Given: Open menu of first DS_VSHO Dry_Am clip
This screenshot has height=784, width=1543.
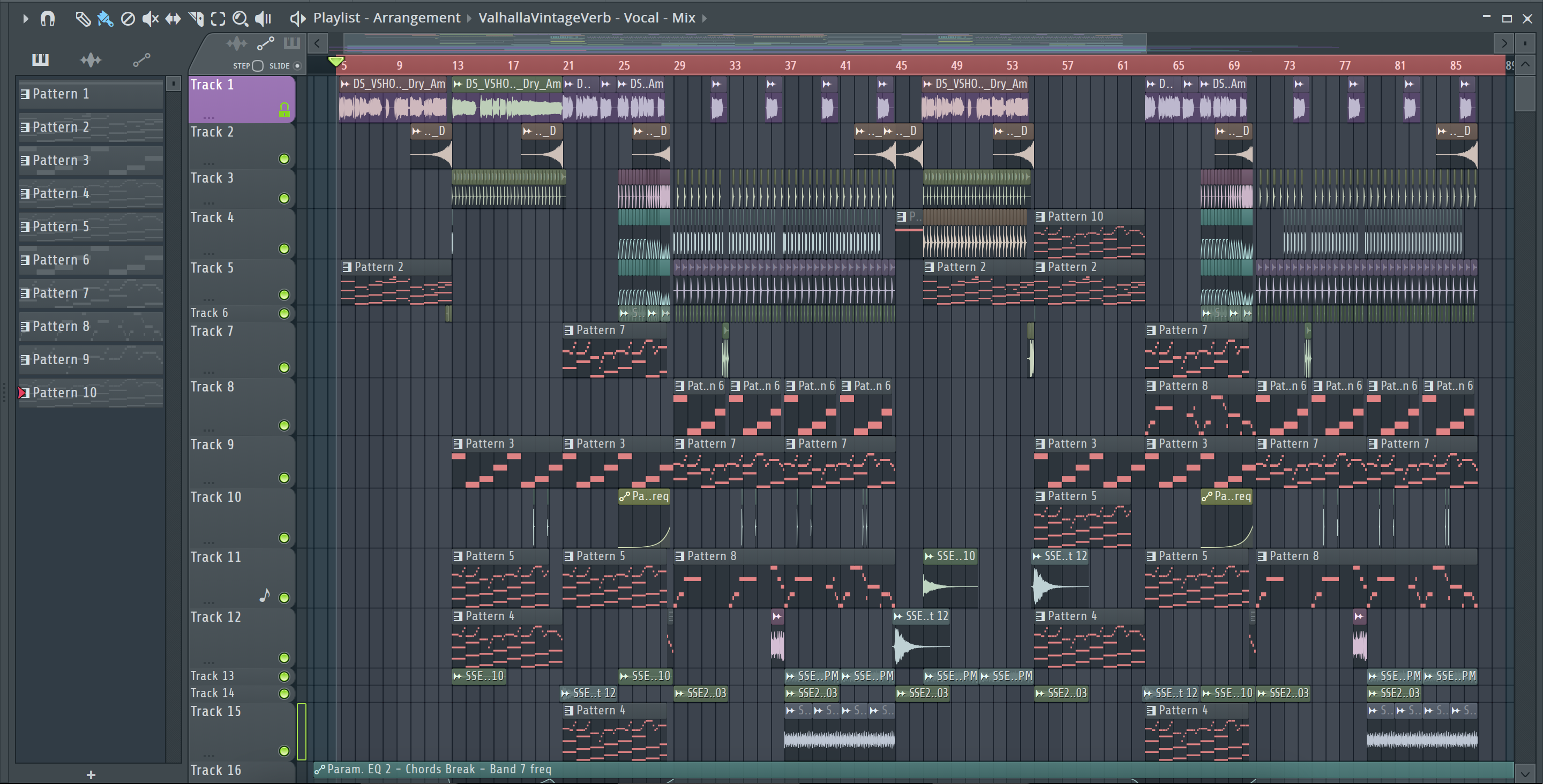Looking at the screenshot, I should pos(345,84).
